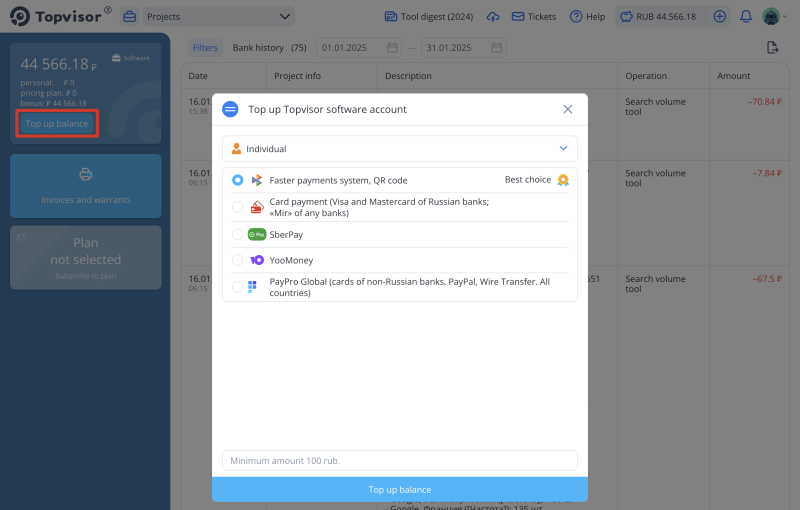Choose SberPay as payment method
Screen dimensions: 800x510
tap(237, 234)
